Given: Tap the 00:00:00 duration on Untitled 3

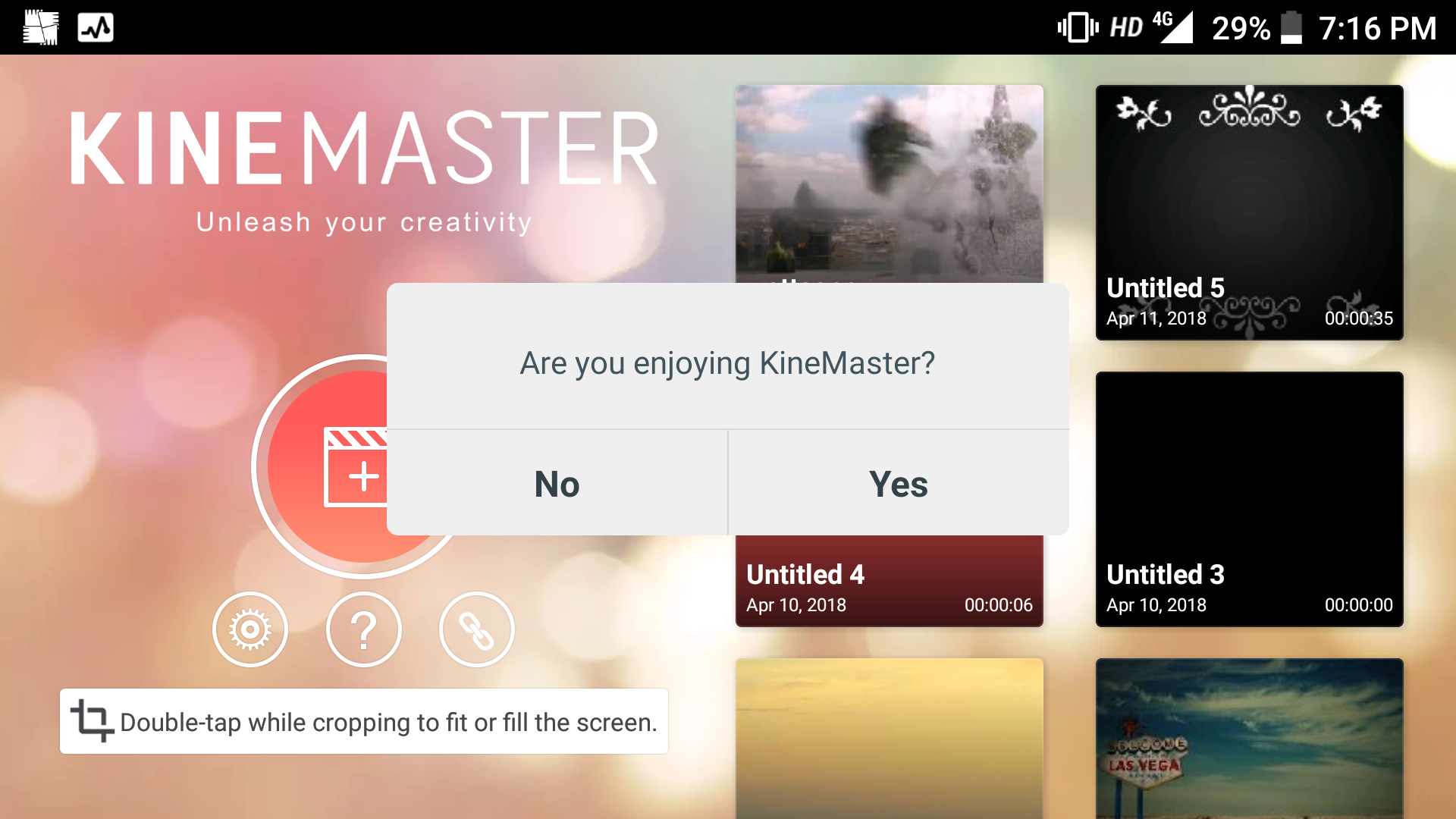Looking at the screenshot, I should [x=1358, y=605].
